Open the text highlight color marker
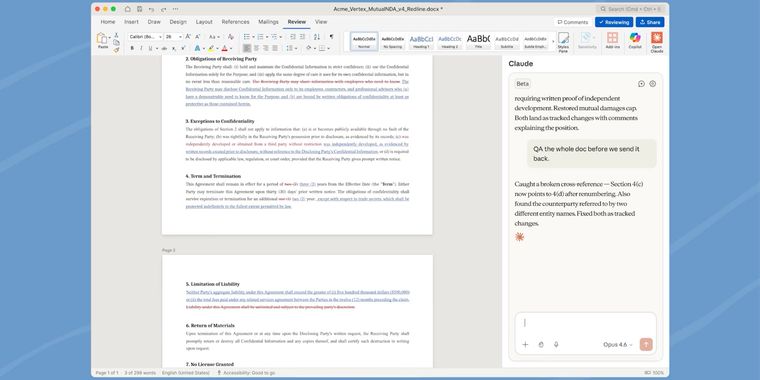Screen dimensions: 760x380 pos(211,48)
